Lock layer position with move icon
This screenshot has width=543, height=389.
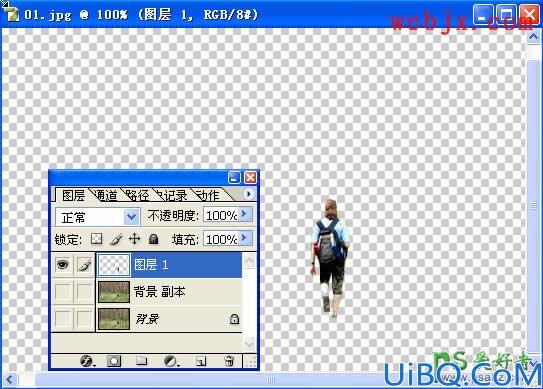[134, 239]
